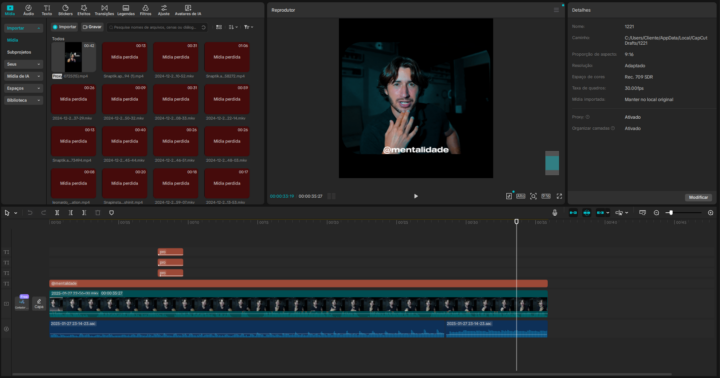This screenshot has width=720, height=378.
Task: Play the video preview
Action: (416, 196)
